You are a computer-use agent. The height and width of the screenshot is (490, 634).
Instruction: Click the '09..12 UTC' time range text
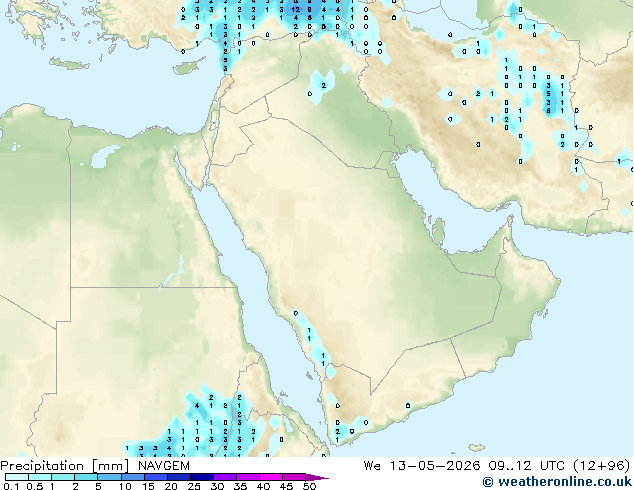(x=526, y=466)
